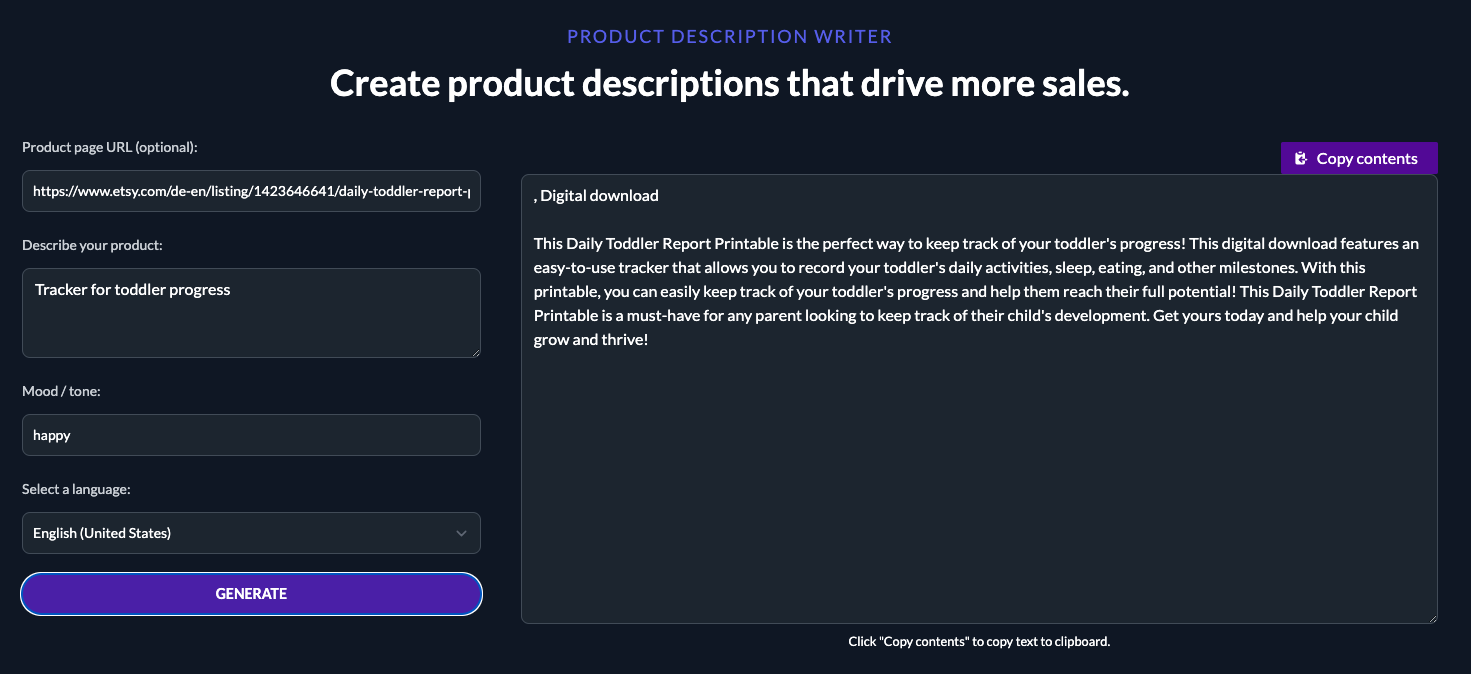Expand the language selector chevron arrow
The width and height of the screenshot is (1471, 674).
click(x=461, y=533)
